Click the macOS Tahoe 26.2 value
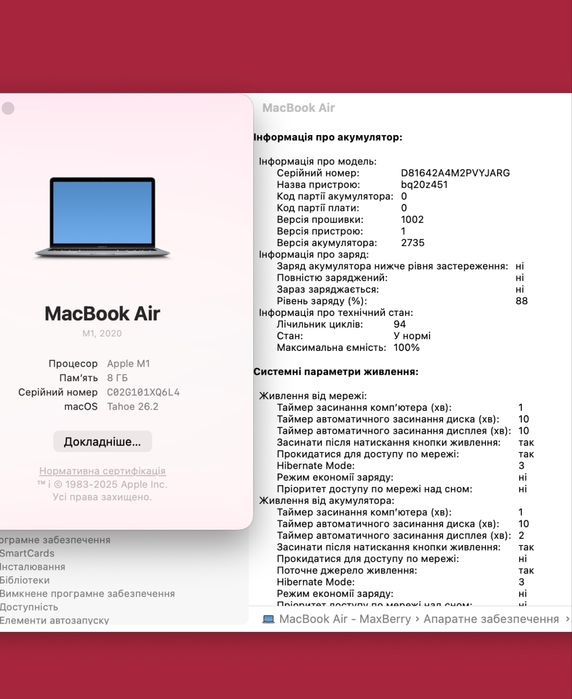The width and height of the screenshot is (572, 699). (x=133, y=407)
